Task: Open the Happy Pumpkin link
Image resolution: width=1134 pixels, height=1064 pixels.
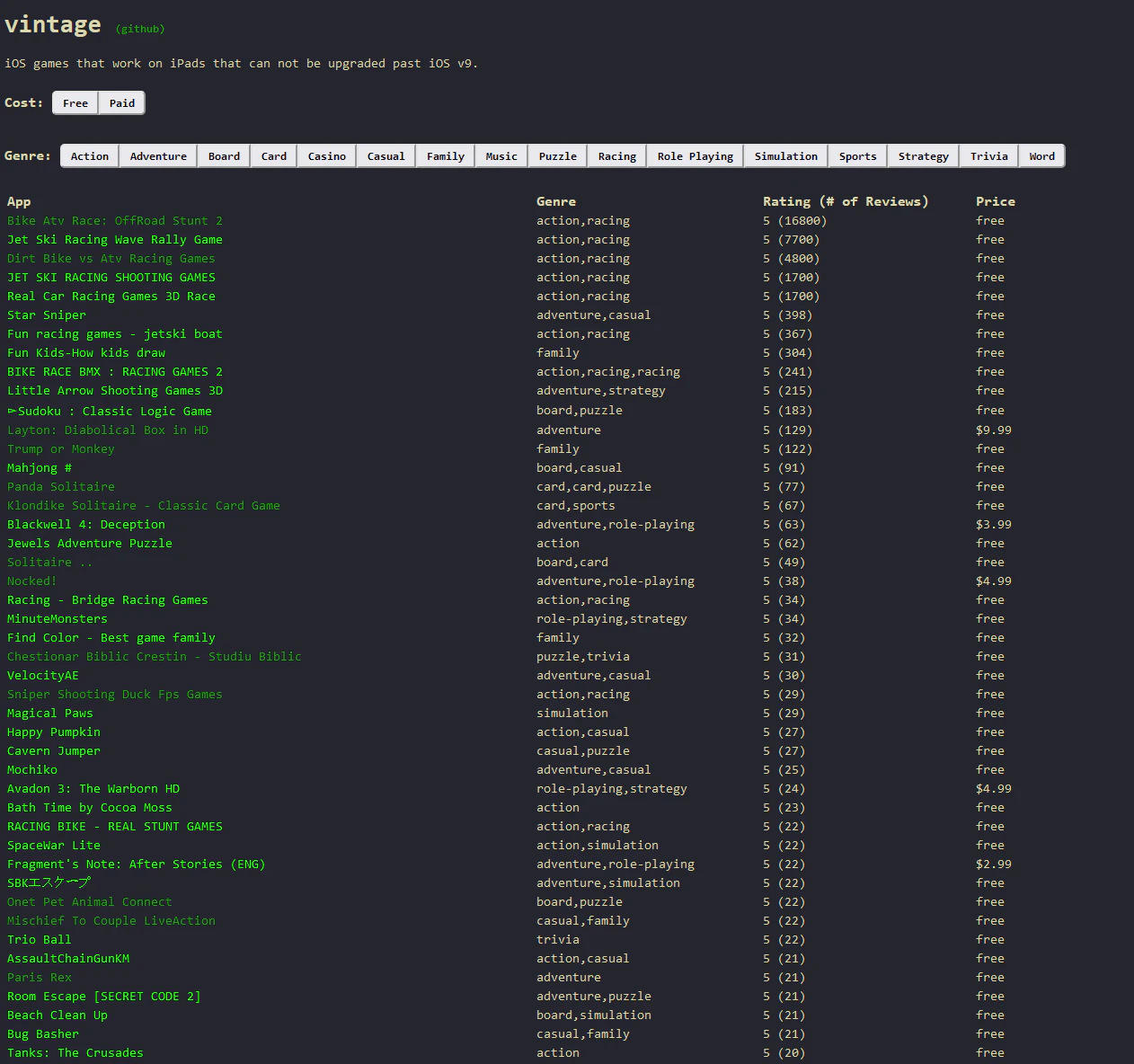Action: pyautogui.click(x=54, y=732)
